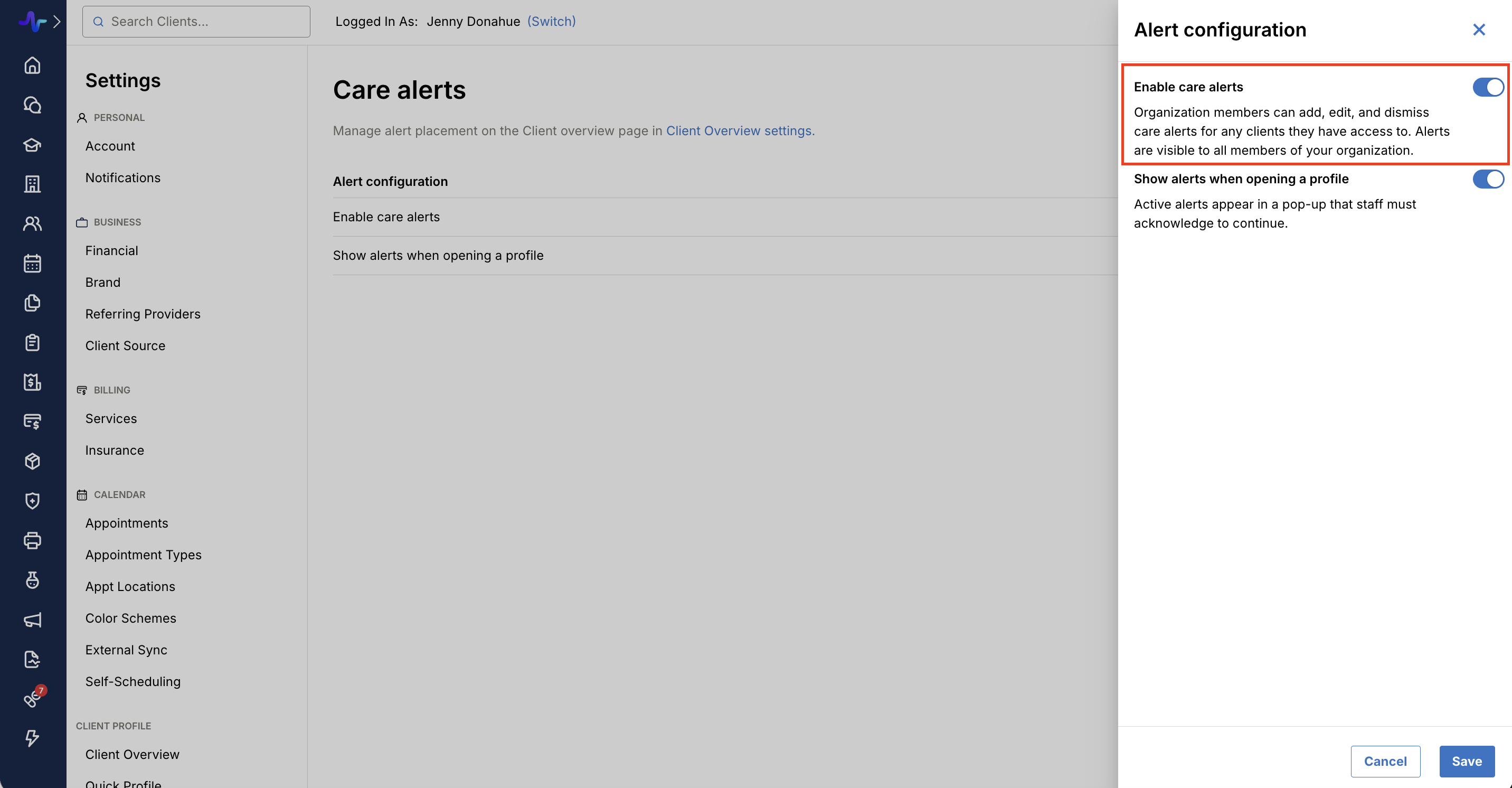Open the office building icon

(32, 184)
